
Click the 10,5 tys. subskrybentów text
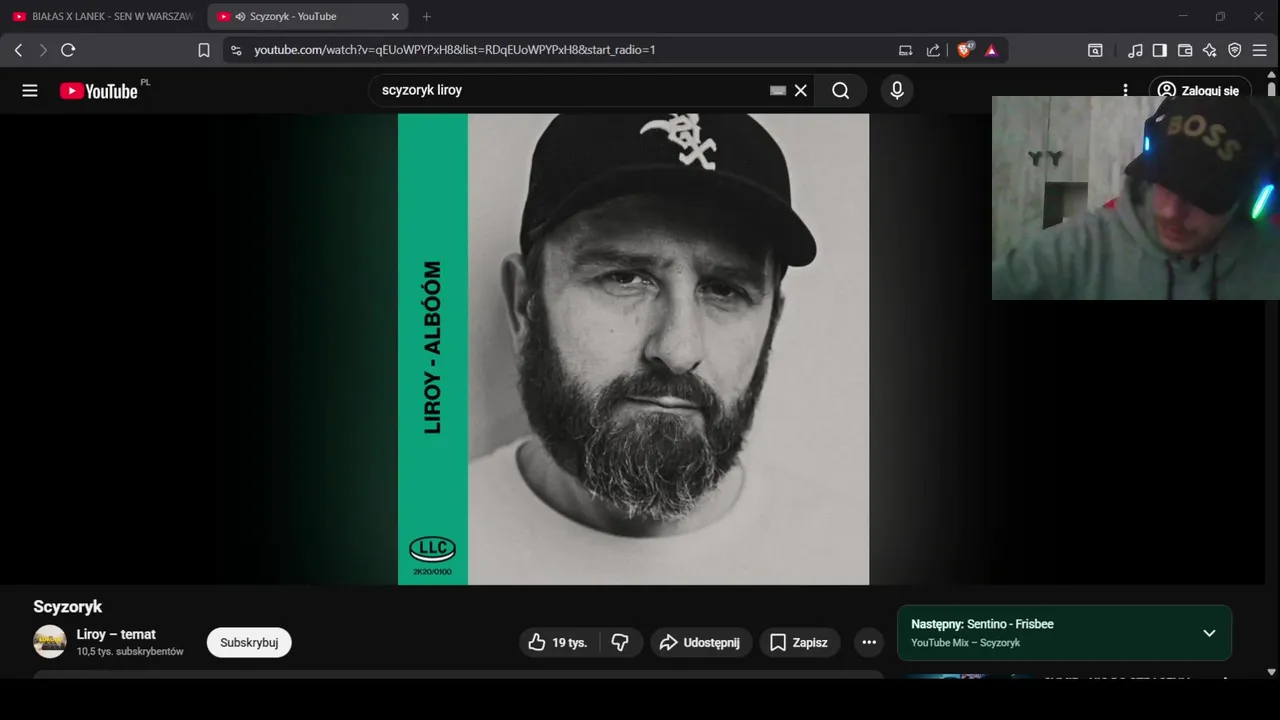point(130,651)
